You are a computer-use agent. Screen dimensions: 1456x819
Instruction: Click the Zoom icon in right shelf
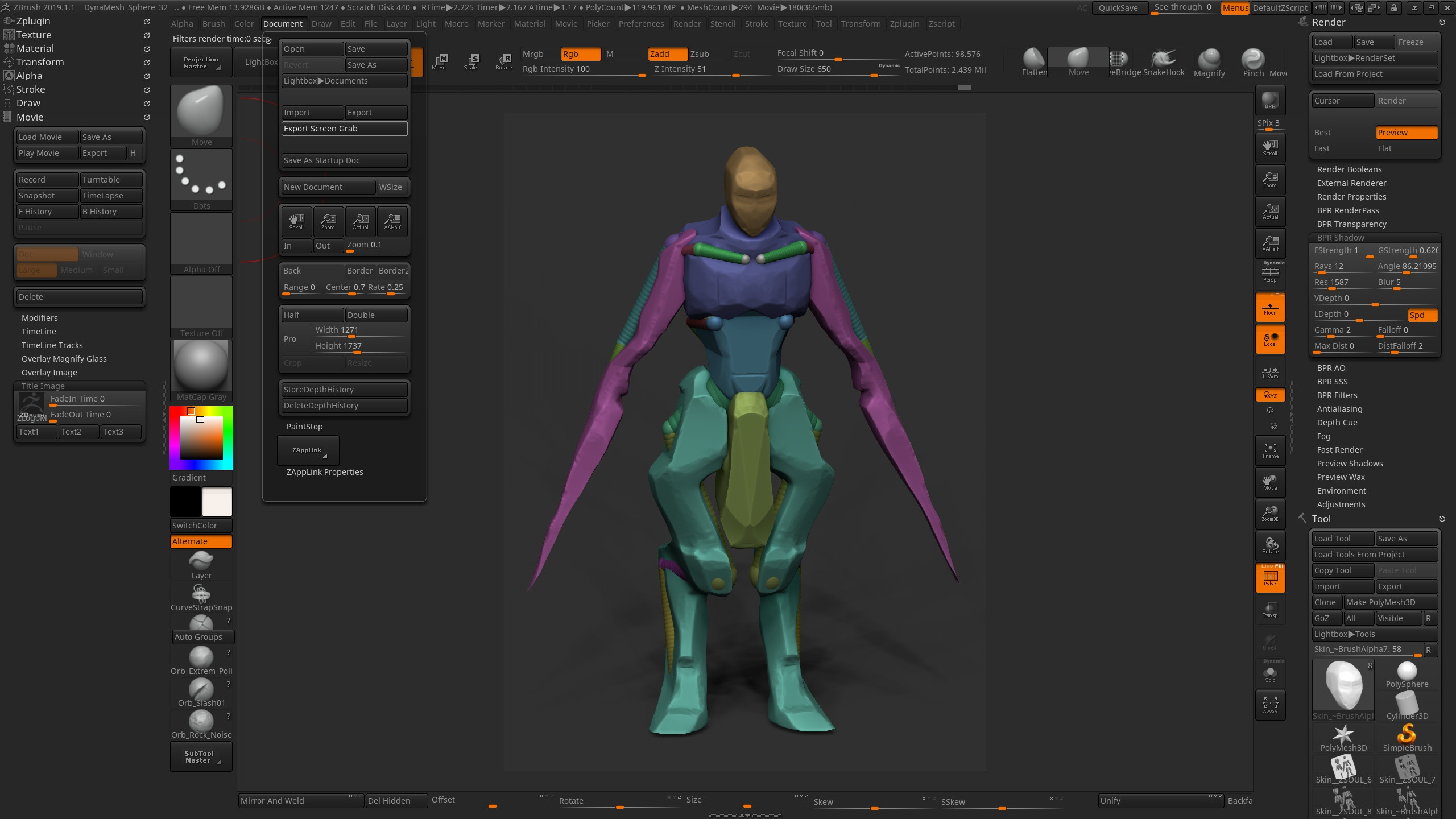(1270, 179)
